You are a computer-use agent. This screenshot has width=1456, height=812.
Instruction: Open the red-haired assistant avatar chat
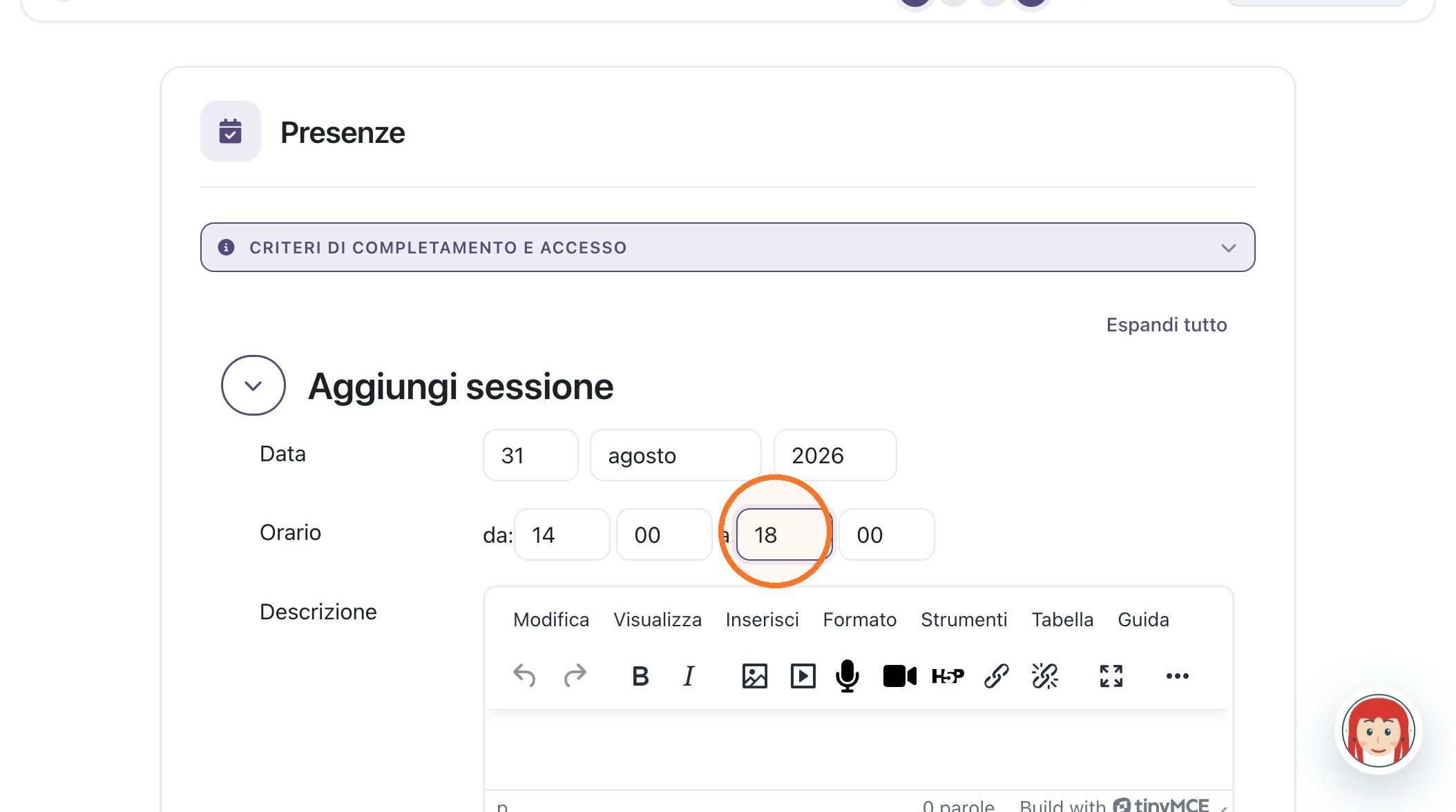1378,731
